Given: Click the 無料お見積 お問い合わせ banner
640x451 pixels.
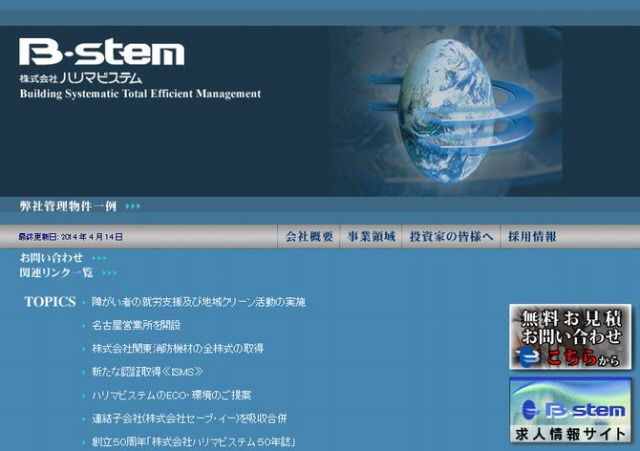Looking at the screenshot, I should pyautogui.click(x=570, y=337).
